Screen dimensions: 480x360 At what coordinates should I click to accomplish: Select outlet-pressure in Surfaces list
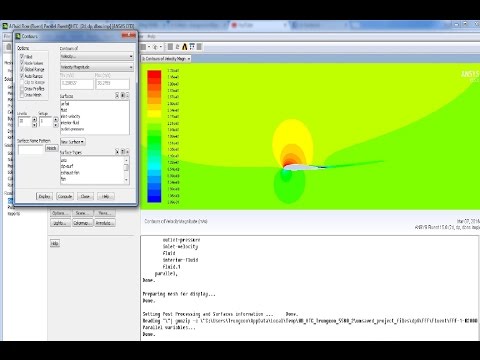coord(94,129)
